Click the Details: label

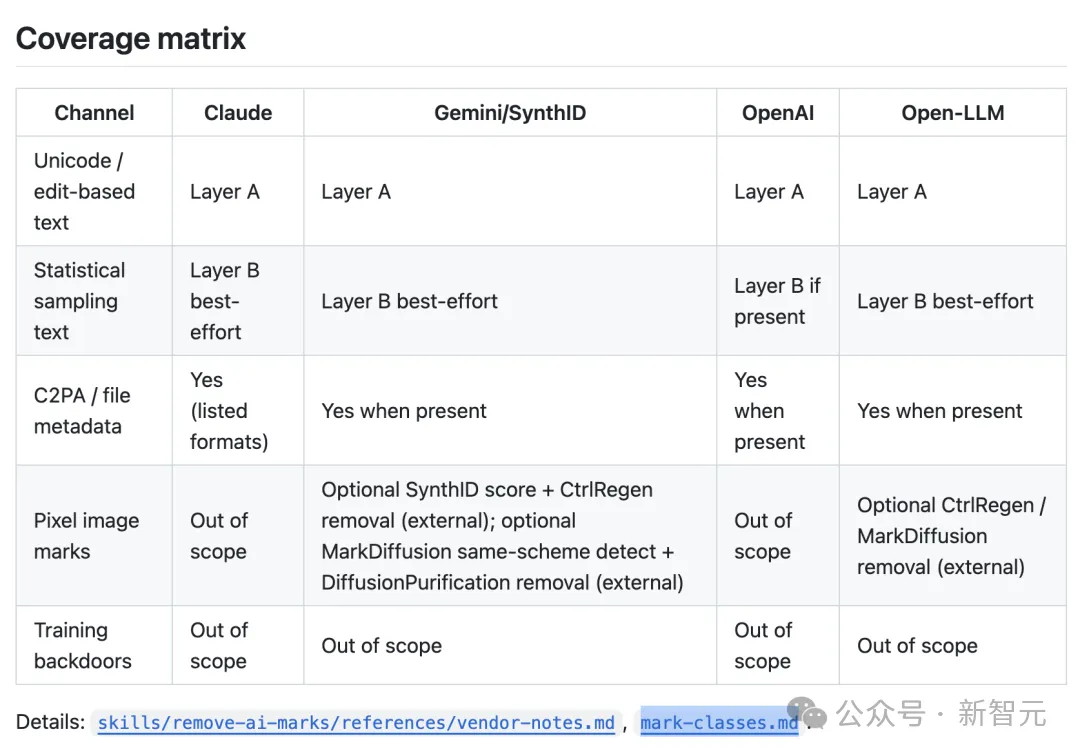point(50,722)
